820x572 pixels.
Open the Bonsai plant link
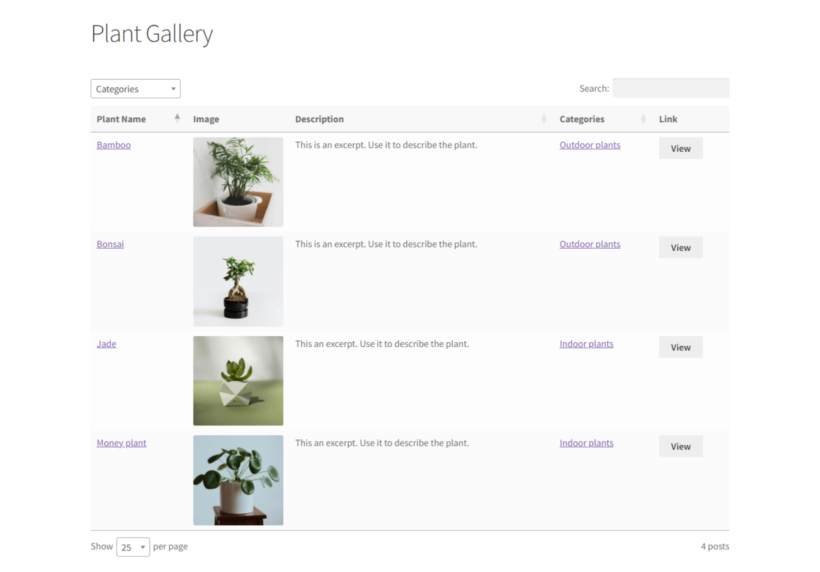(110, 244)
